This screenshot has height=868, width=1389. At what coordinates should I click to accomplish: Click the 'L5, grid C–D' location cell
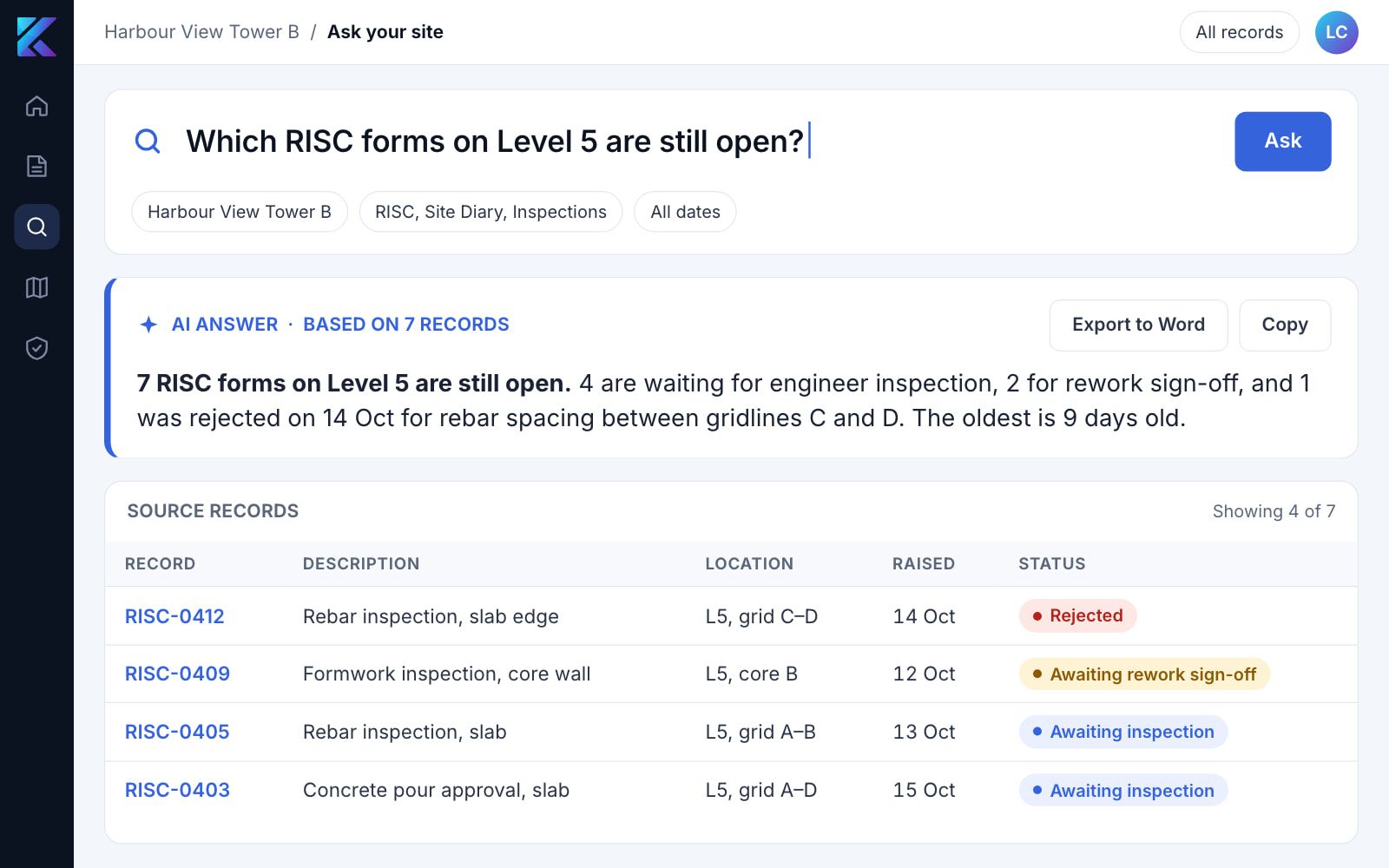[x=761, y=616]
